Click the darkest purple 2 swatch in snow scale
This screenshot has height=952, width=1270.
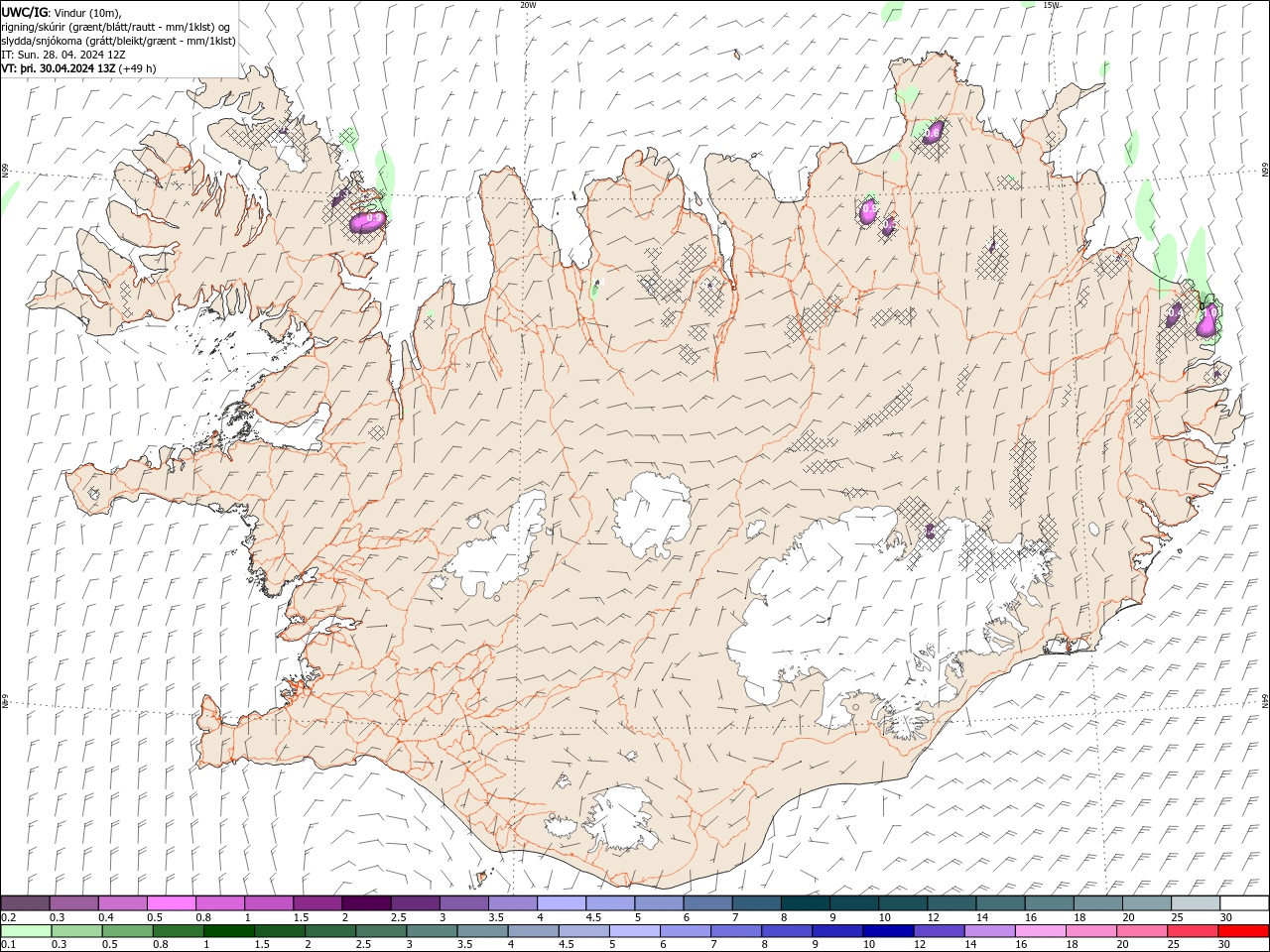pyautogui.click(x=365, y=903)
